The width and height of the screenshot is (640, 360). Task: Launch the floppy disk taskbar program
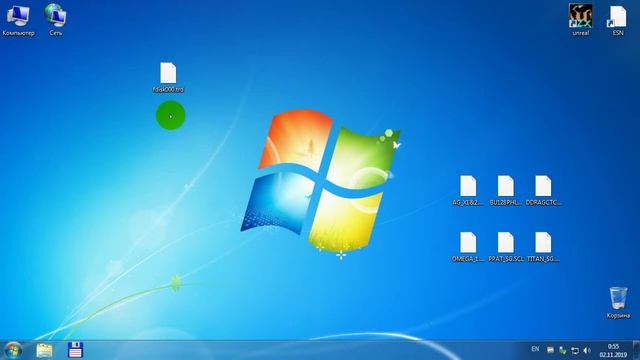75,350
